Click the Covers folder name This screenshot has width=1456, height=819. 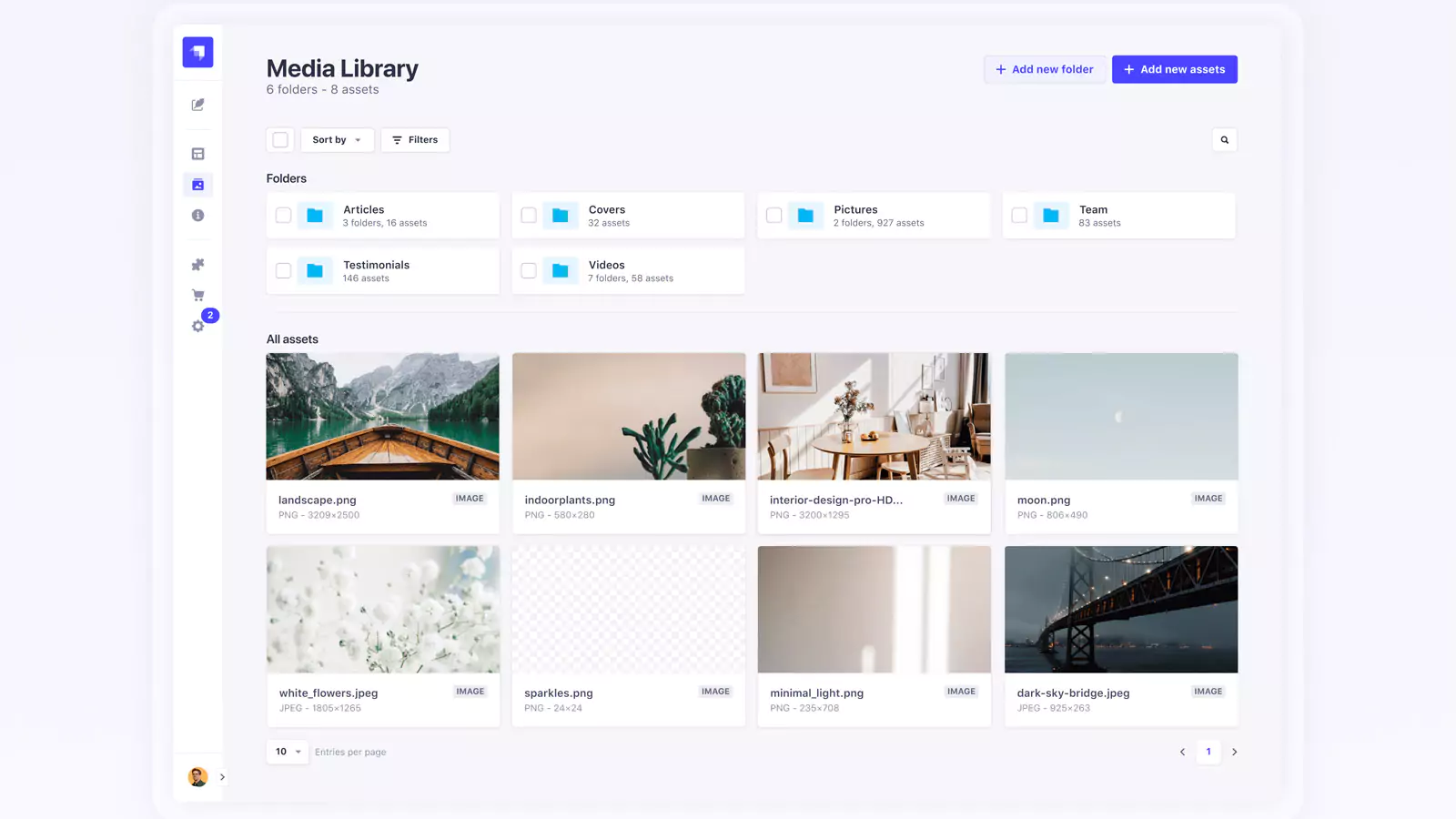pos(607,209)
